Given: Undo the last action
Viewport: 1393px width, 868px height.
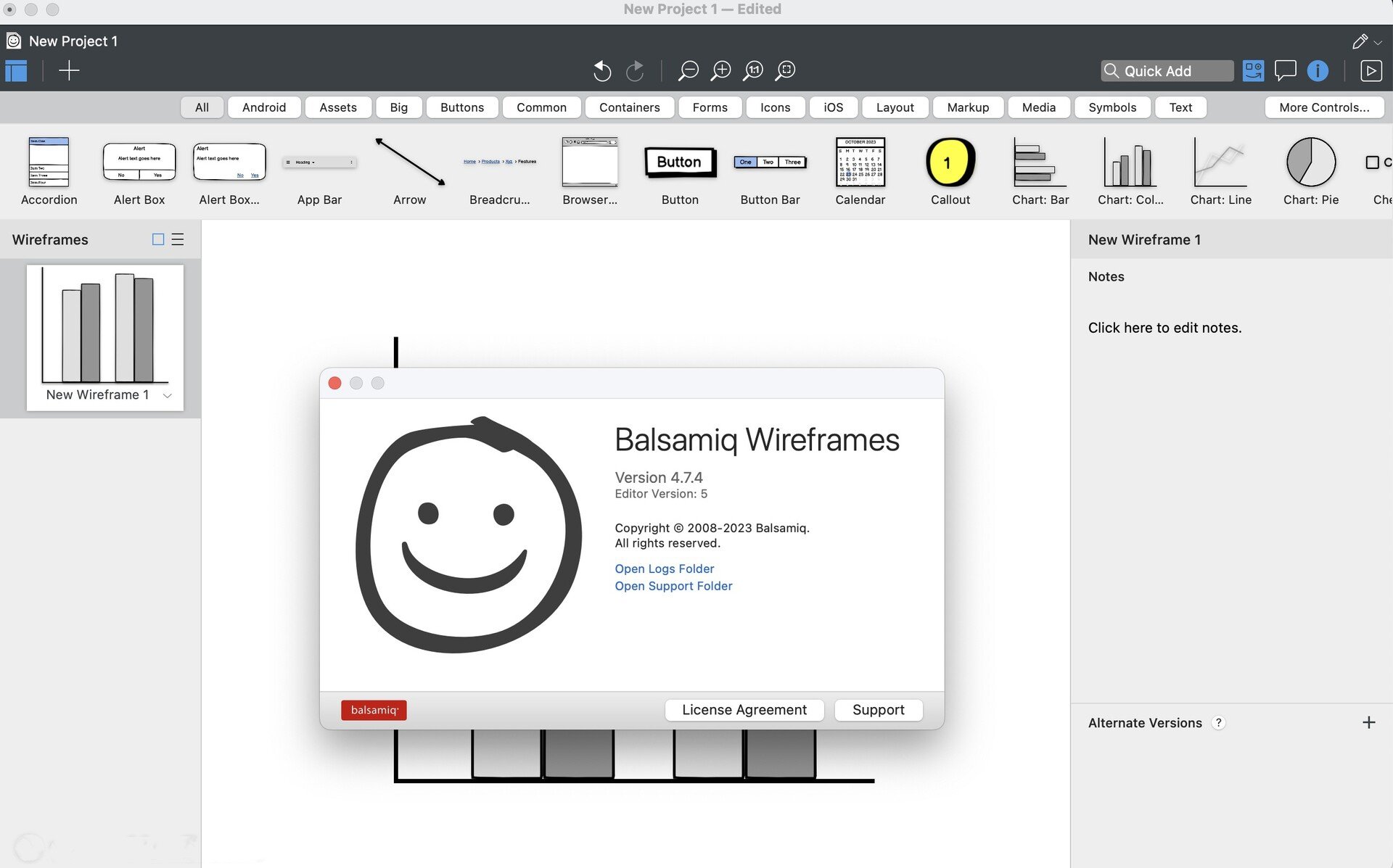Looking at the screenshot, I should pyautogui.click(x=602, y=70).
